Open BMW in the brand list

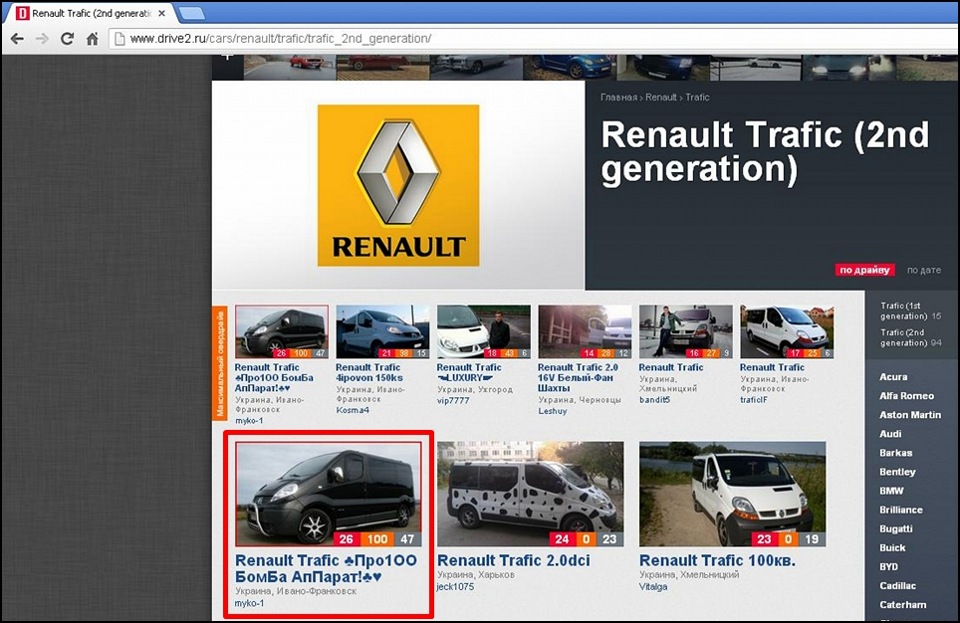point(891,491)
